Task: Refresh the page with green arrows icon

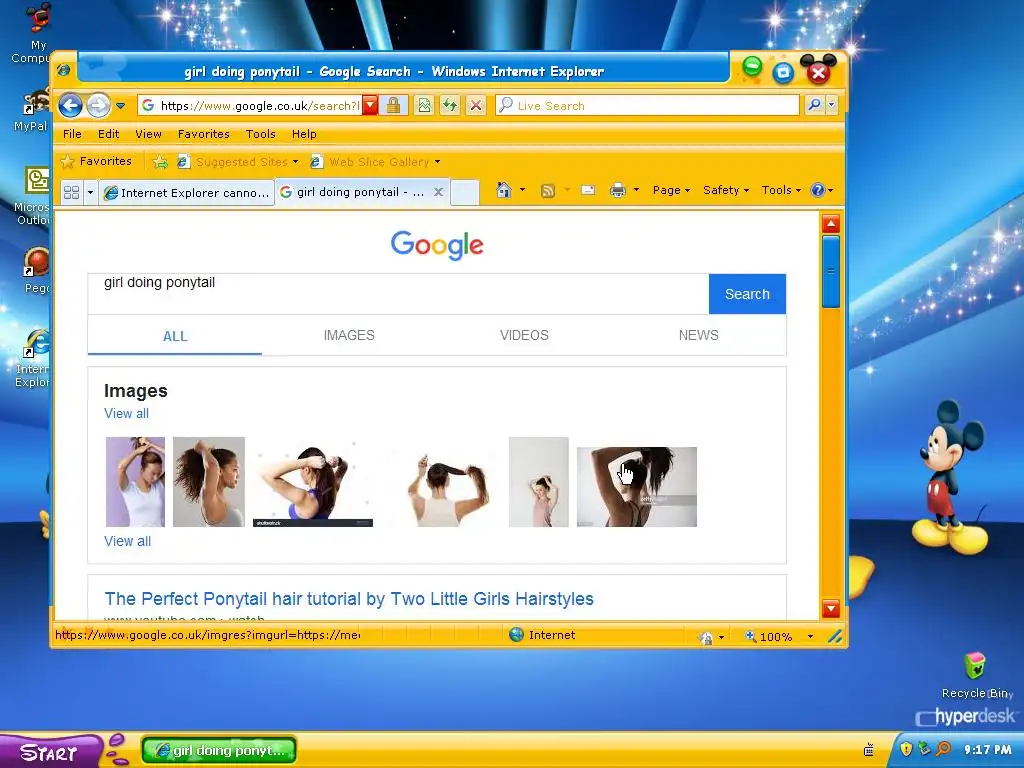Action: click(449, 105)
